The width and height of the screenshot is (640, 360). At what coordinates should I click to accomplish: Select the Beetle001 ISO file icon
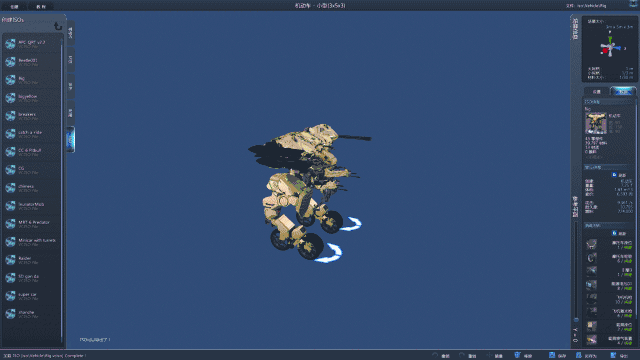10,62
